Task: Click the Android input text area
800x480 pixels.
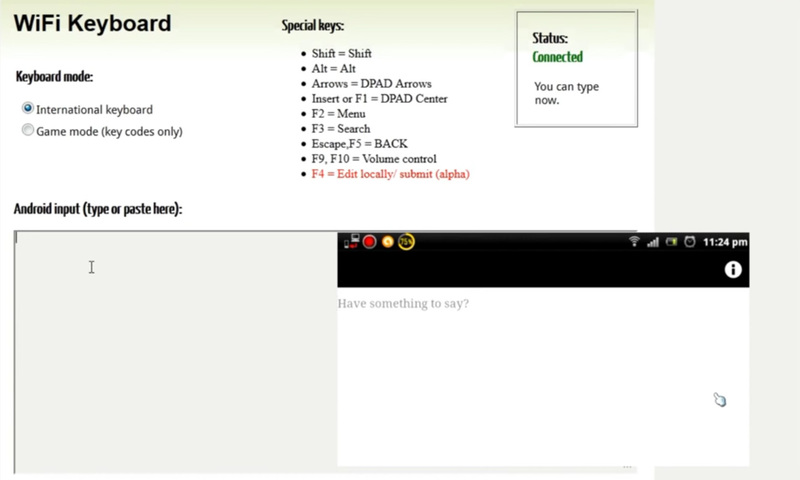Action: click(176, 352)
